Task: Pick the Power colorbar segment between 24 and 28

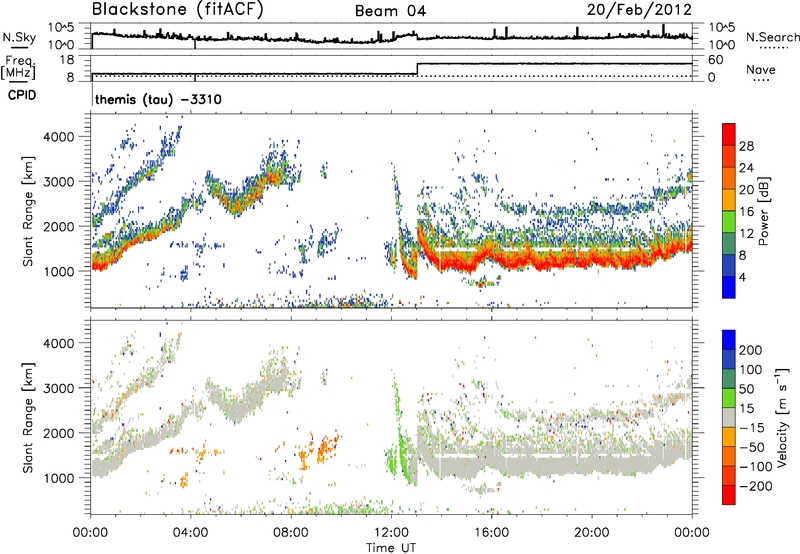Action: [729, 157]
